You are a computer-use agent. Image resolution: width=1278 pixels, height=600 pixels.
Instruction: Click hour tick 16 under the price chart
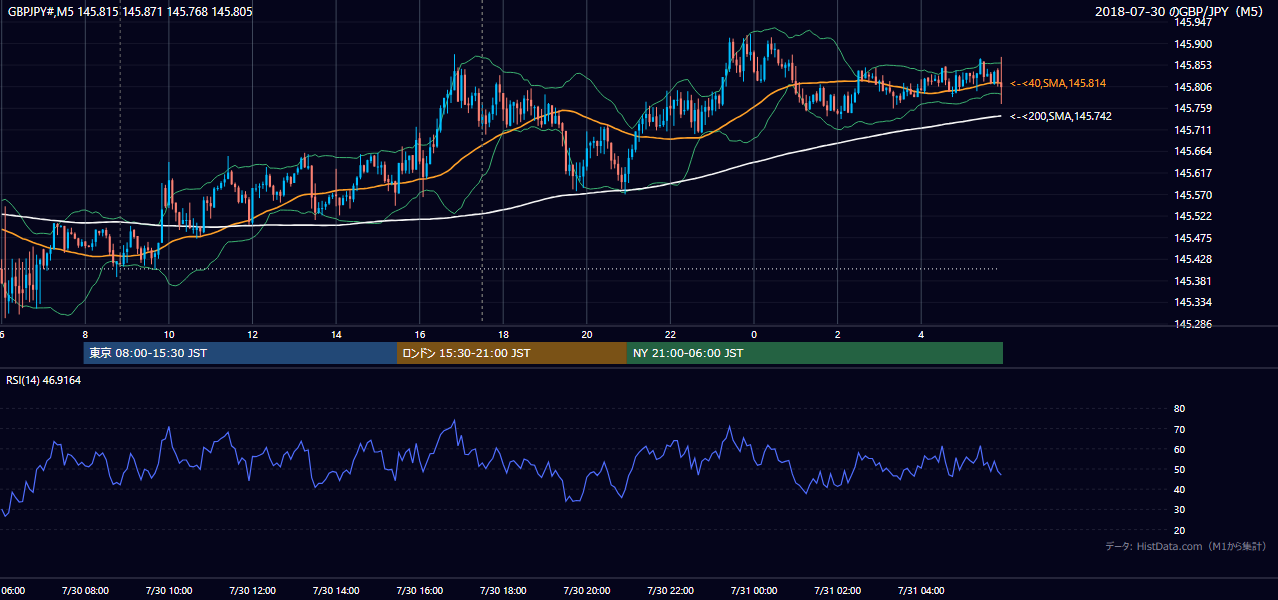tap(420, 334)
